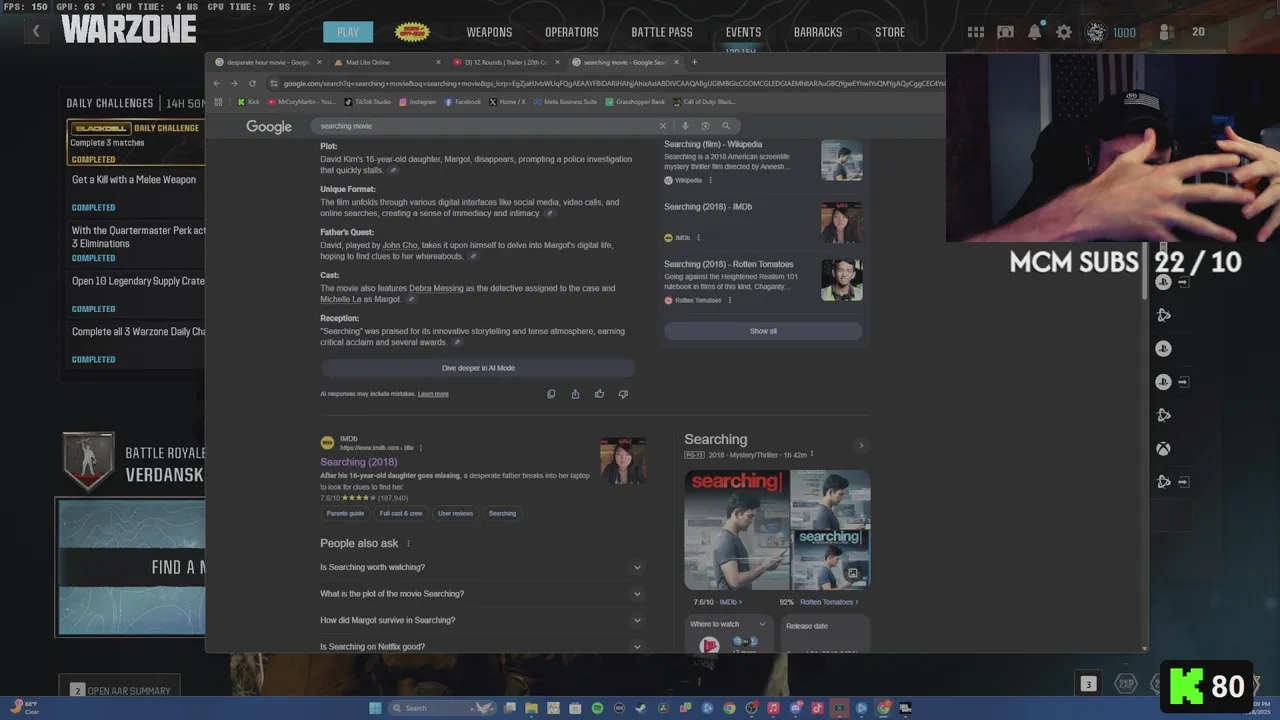The height and width of the screenshot is (720, 1280).
Task: Click the 'Parents guide' chip
Action: 345,513
